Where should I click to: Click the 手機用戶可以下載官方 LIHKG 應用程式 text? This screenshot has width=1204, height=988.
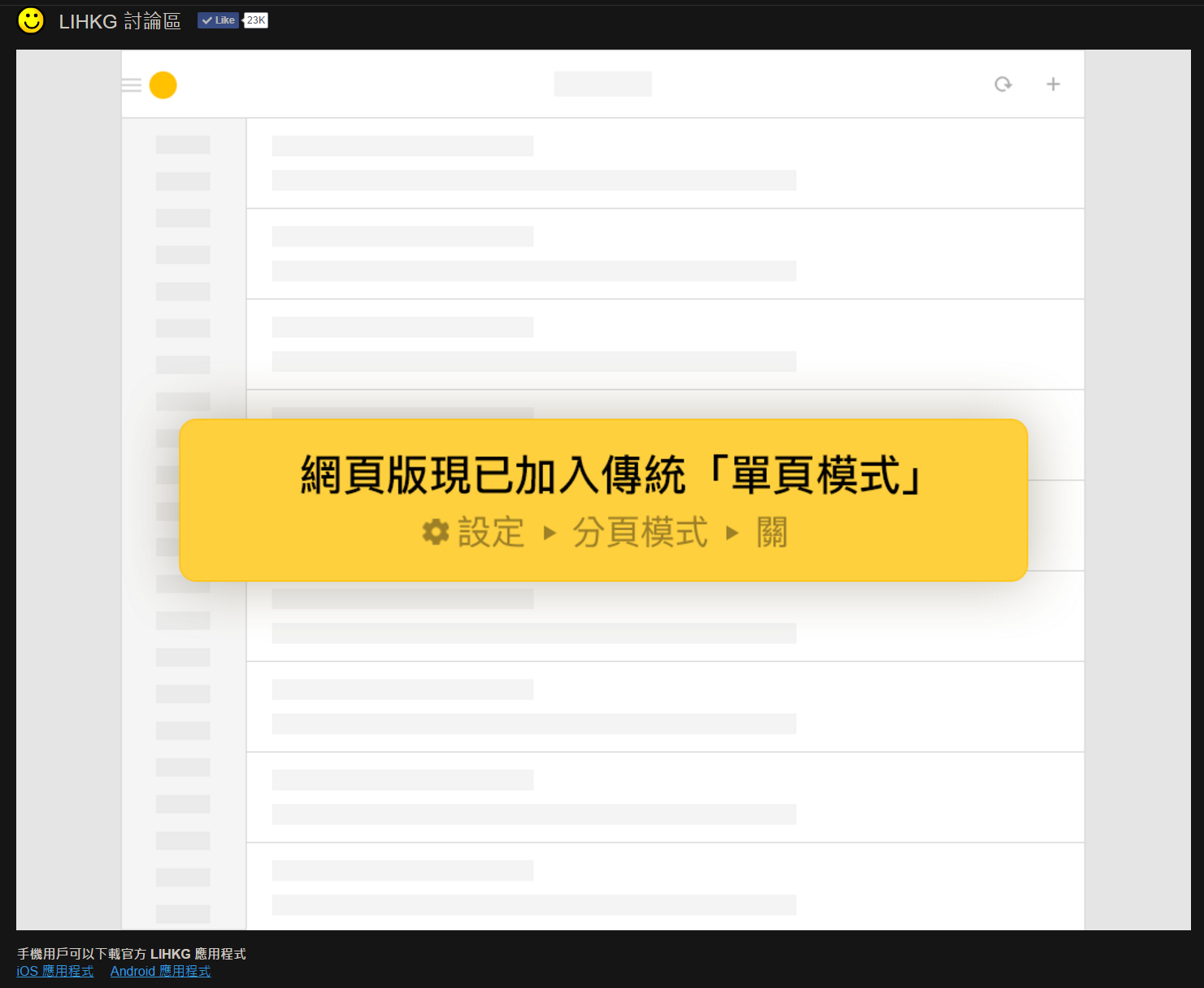click(132, 954)
